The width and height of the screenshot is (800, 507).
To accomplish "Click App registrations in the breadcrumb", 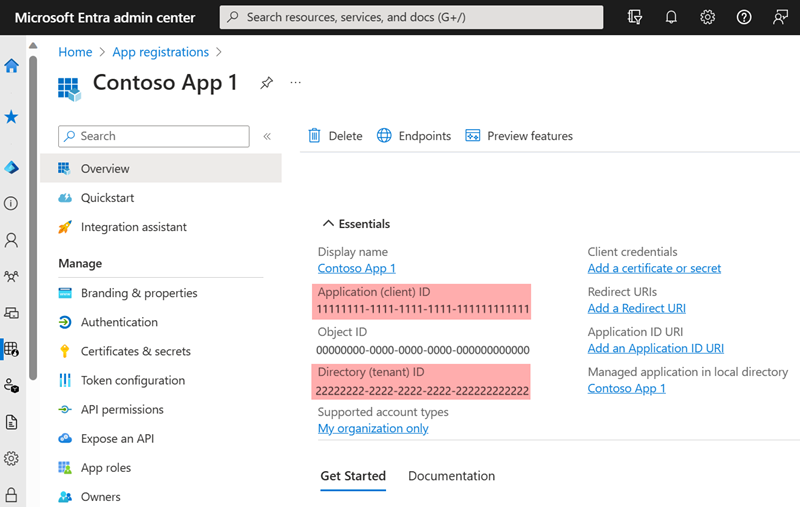I will point(160,52).
